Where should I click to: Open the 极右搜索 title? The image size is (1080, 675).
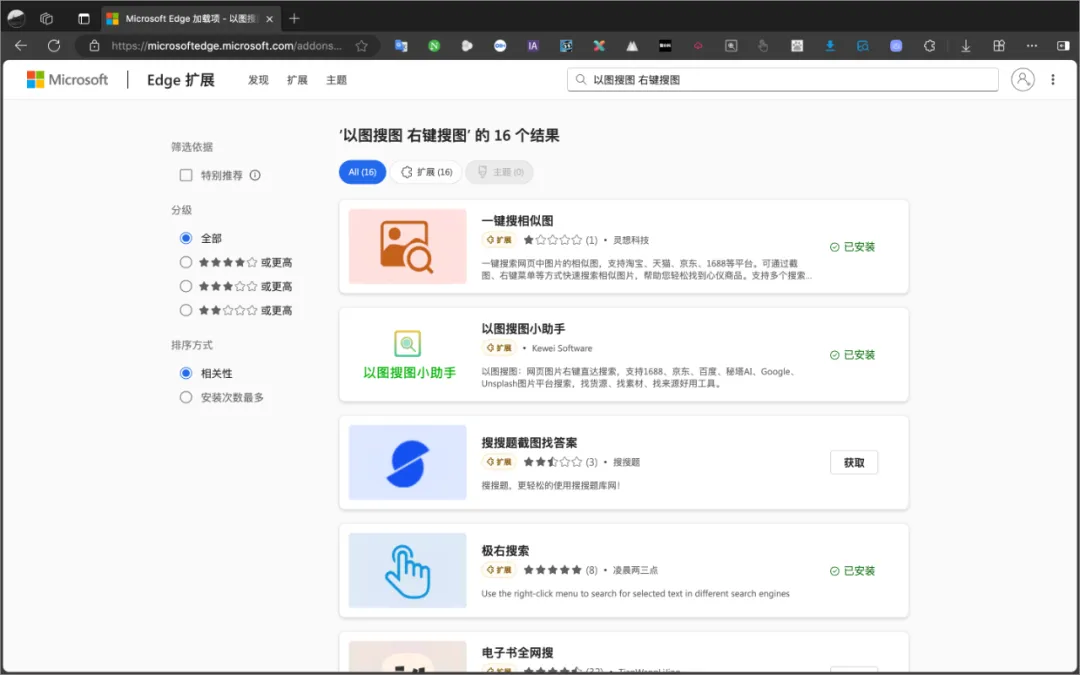click(x=505, y=550)
